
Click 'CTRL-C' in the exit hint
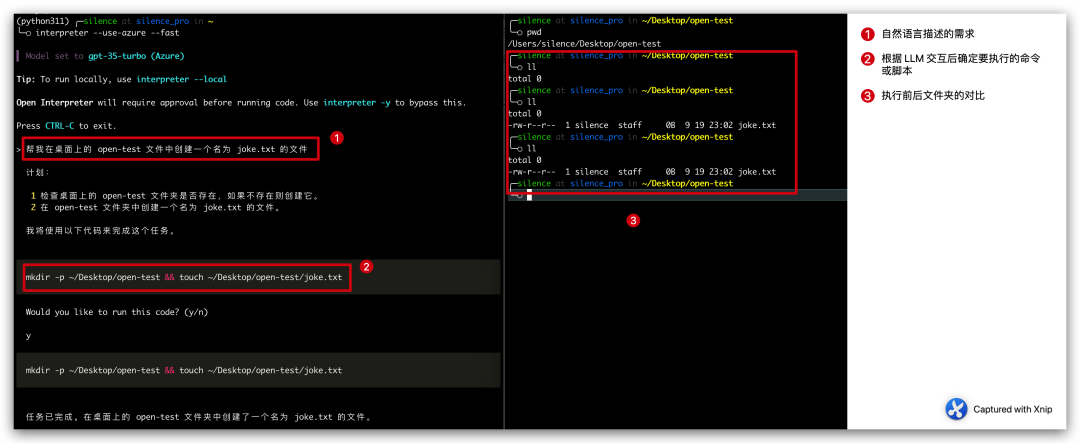click(57, 126)
